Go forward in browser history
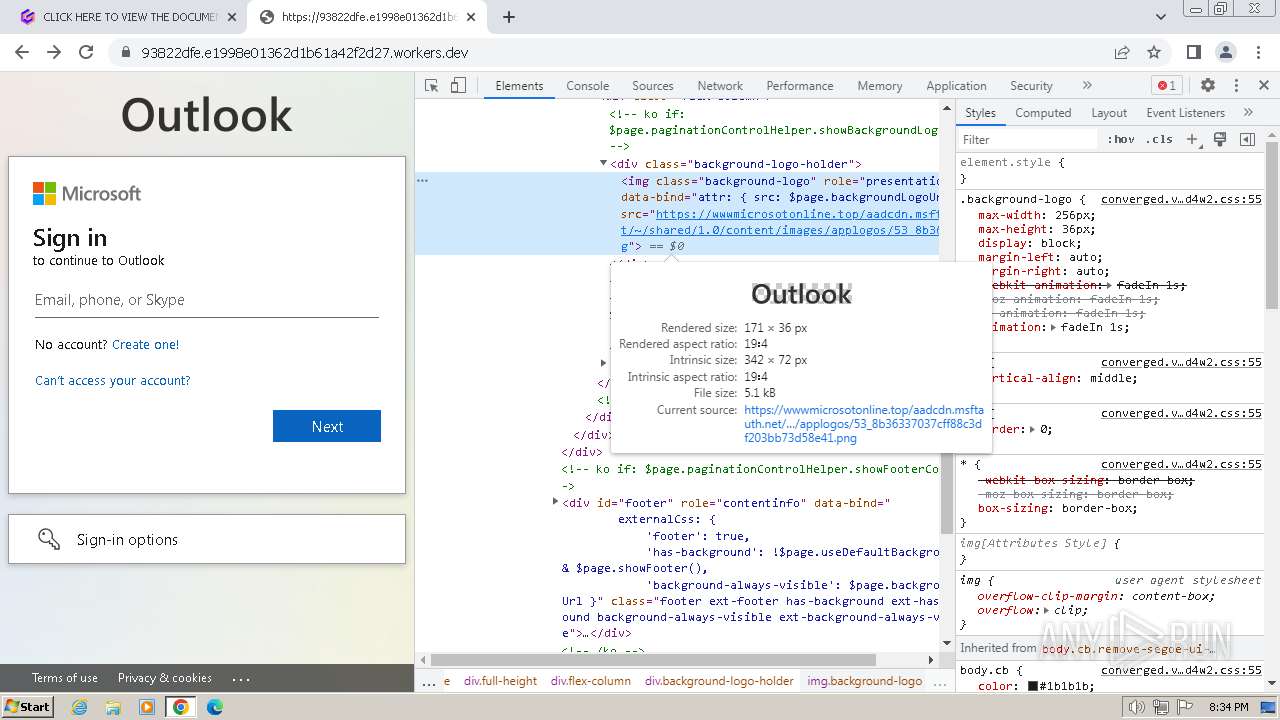Viewport: 1280px width, 720px height. (x=54, y=52)
